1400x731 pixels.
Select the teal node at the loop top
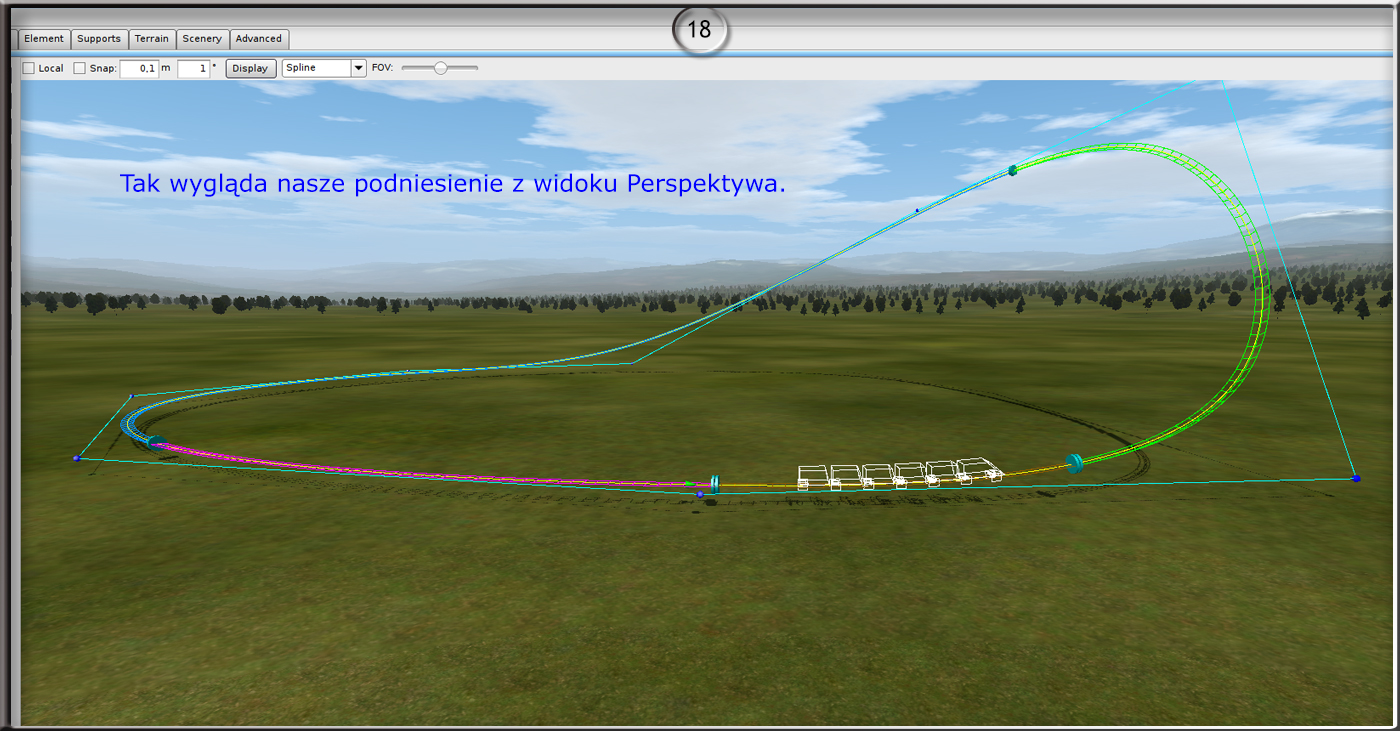click(1012, 171)
